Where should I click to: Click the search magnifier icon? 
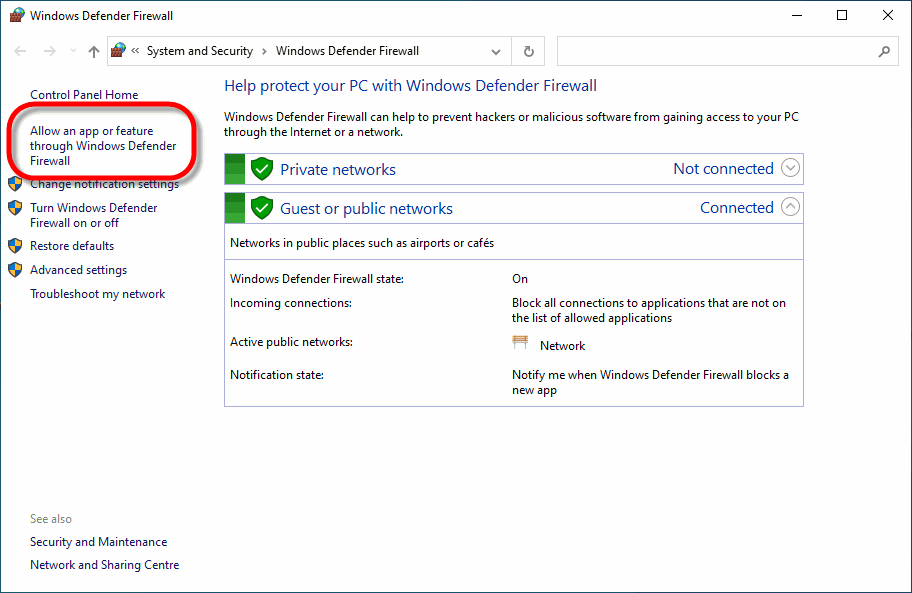(x=884, y=51)
